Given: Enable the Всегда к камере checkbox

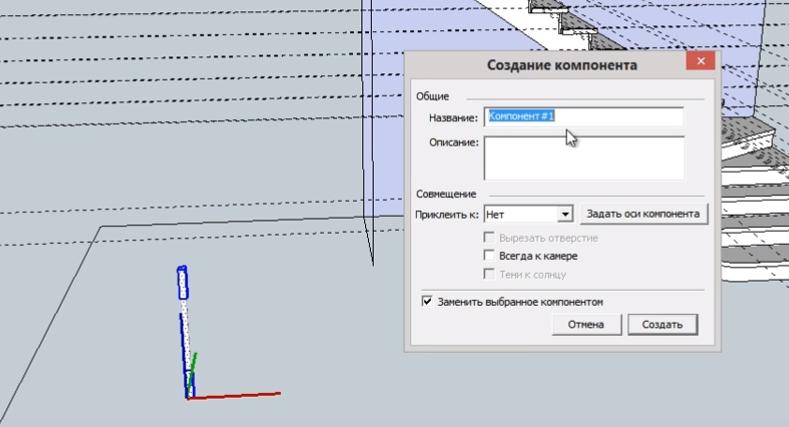Looking at the screenshot, I should tap(489, 256).
